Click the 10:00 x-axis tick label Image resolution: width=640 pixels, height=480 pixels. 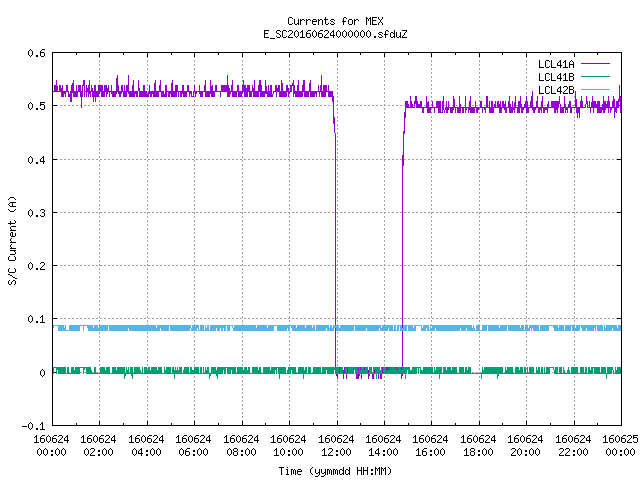click(288, 446)
